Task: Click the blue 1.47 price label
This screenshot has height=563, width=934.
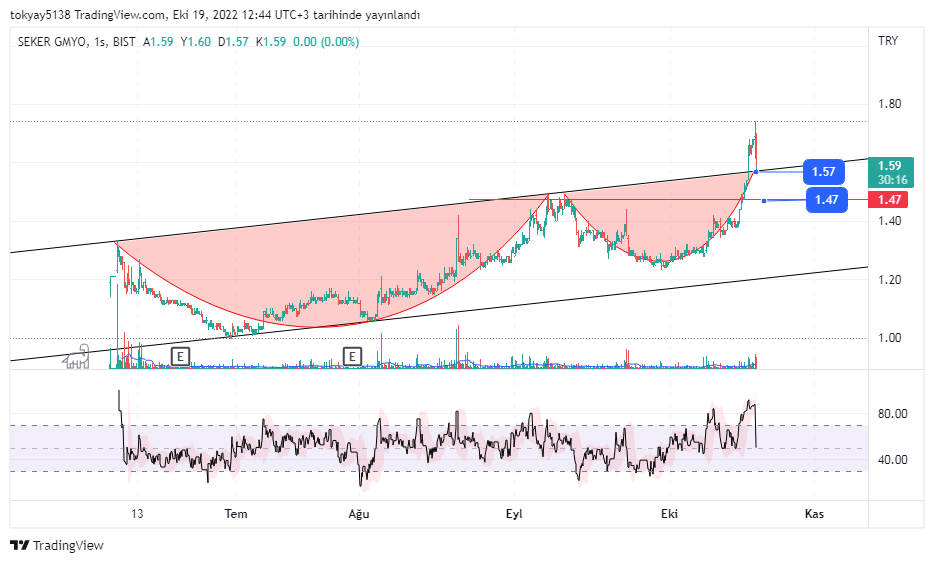Action: pyautogui.click(x=827, y=200)
